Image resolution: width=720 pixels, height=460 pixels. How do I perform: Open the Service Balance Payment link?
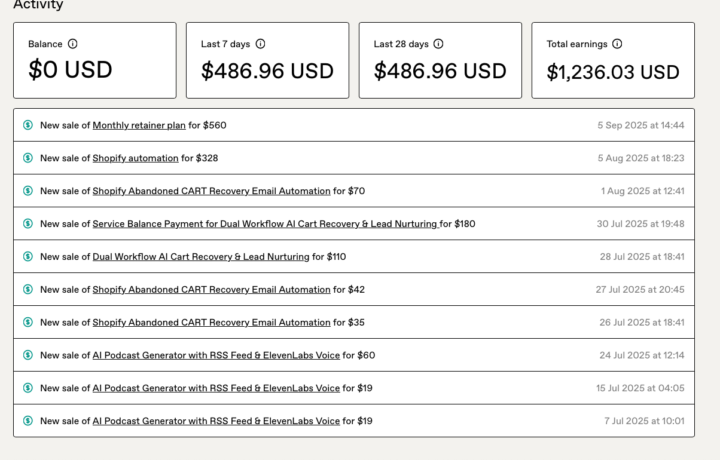(x=265, y=224)
